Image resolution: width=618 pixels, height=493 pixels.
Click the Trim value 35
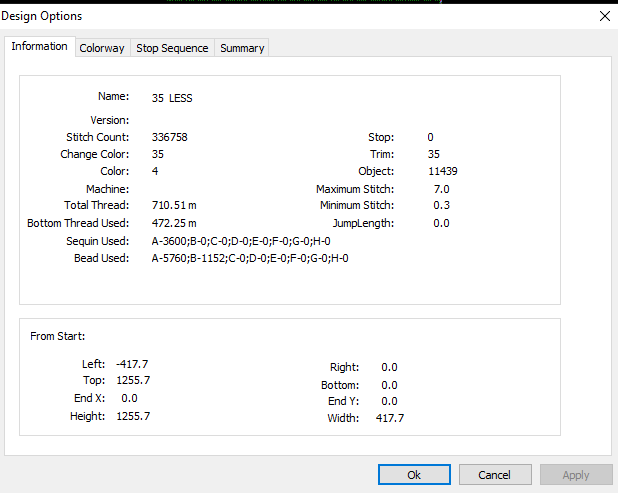(434, 154)
